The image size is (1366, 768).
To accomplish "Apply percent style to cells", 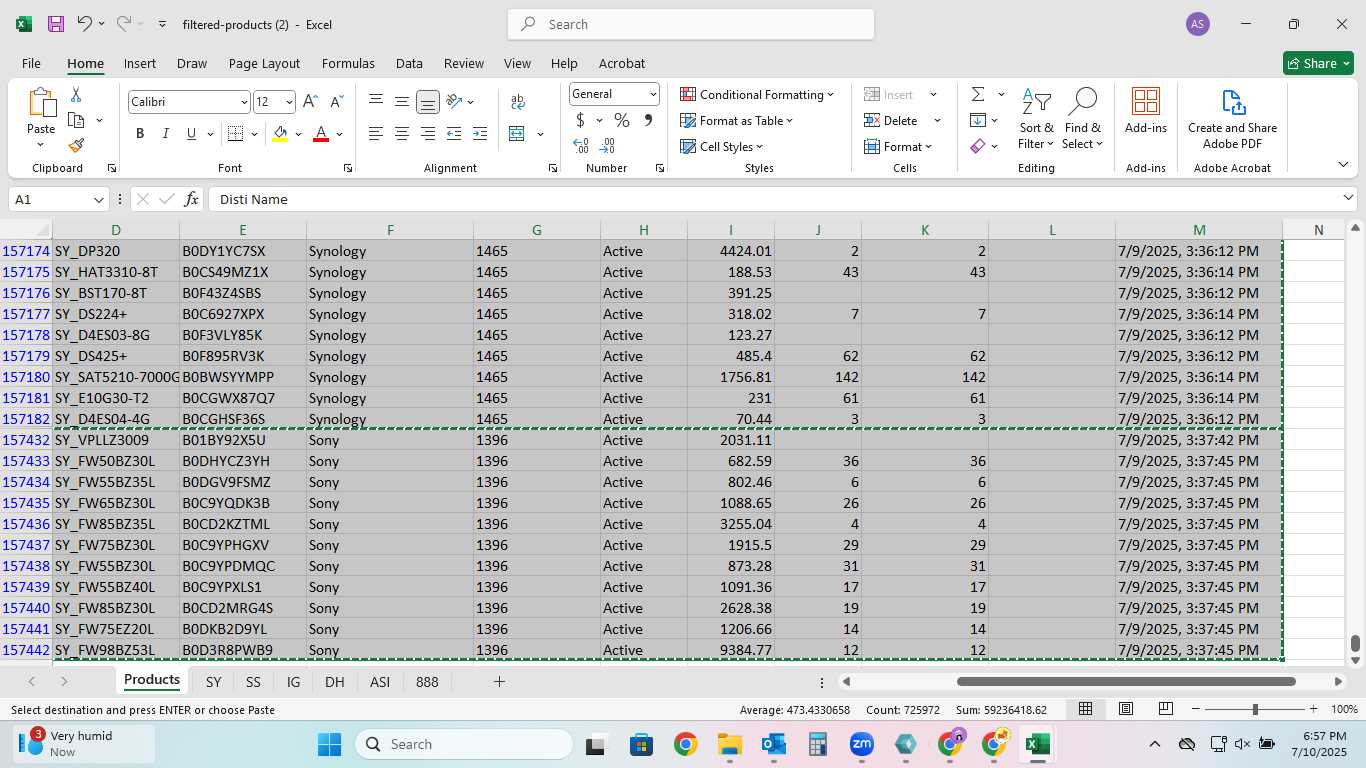I will click(622, 121).
